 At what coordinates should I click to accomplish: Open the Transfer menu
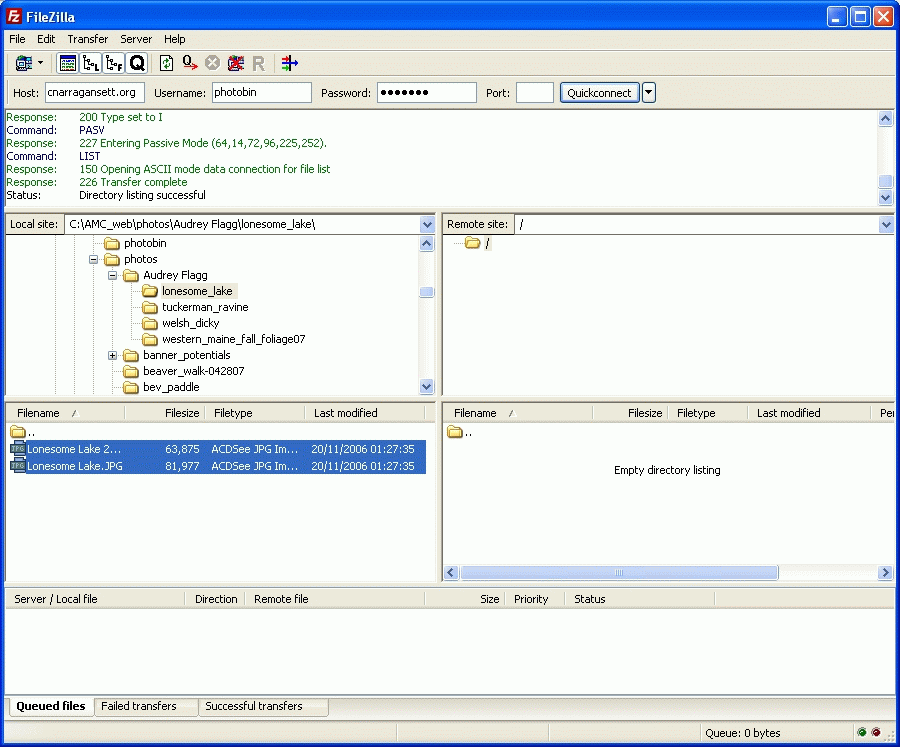tap(88, 39)
